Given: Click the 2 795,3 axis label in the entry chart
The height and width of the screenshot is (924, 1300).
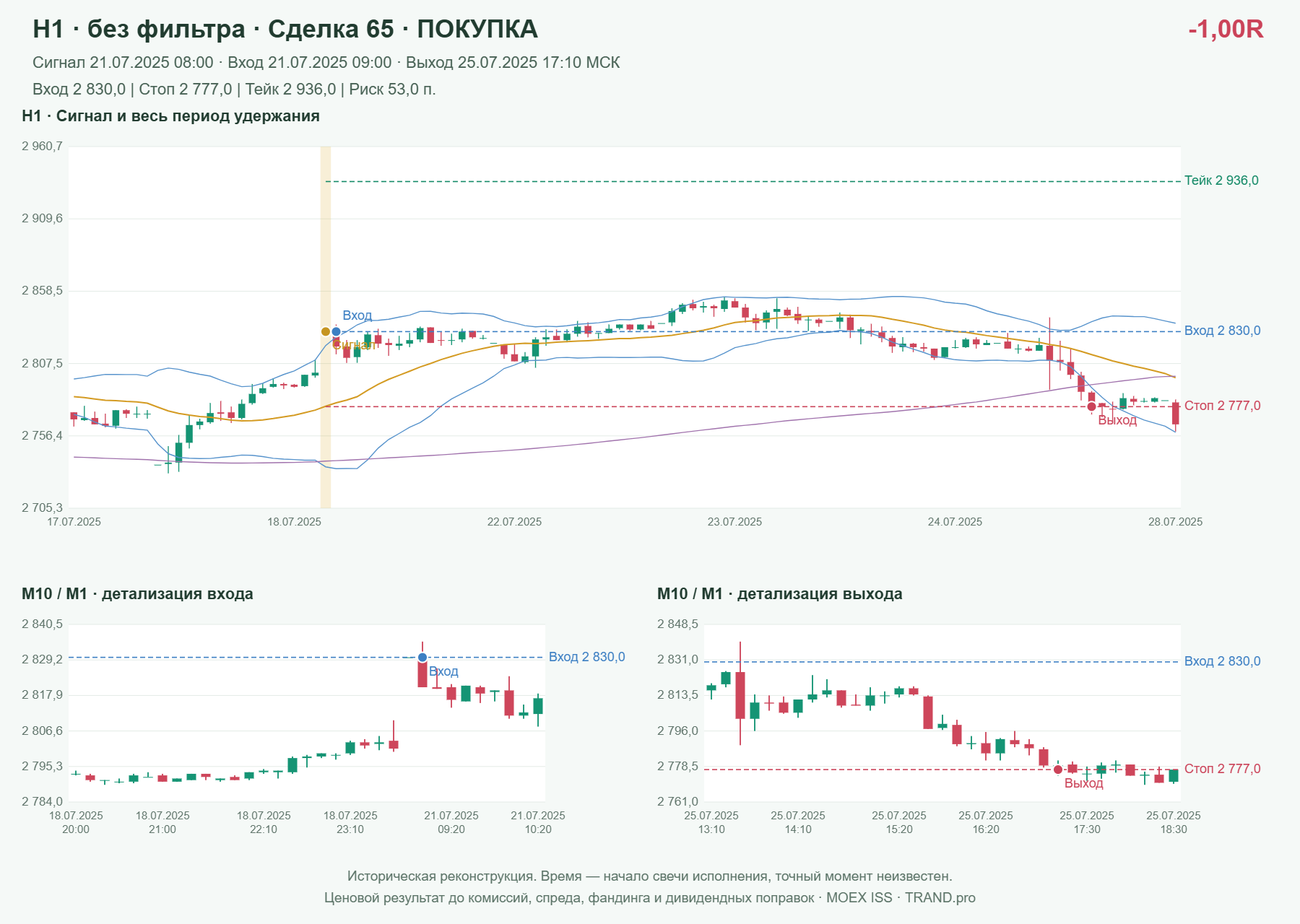Looking at the screenshot, I should pyautogui.click(x=42, y=767).
